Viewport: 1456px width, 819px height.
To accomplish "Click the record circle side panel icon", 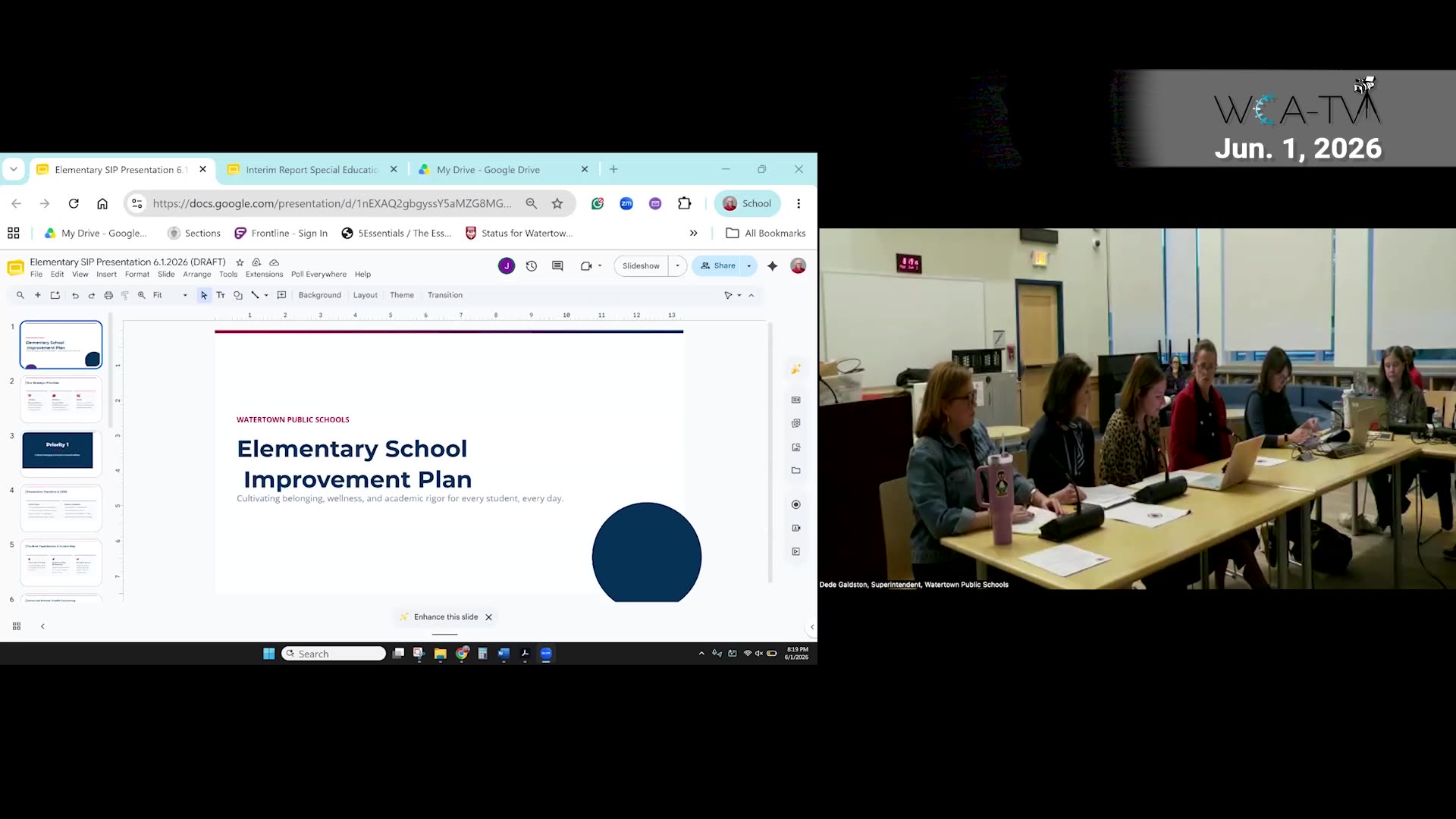I will pyautogui.click(x=795, y=504).
